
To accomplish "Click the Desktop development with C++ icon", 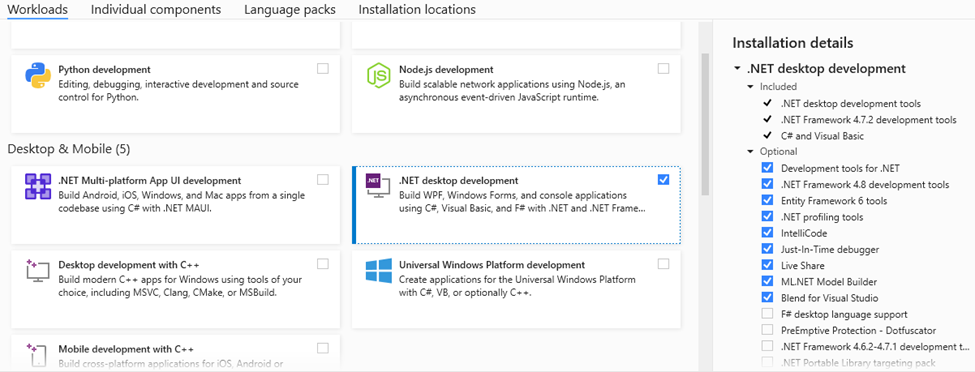I will [37, 271].
